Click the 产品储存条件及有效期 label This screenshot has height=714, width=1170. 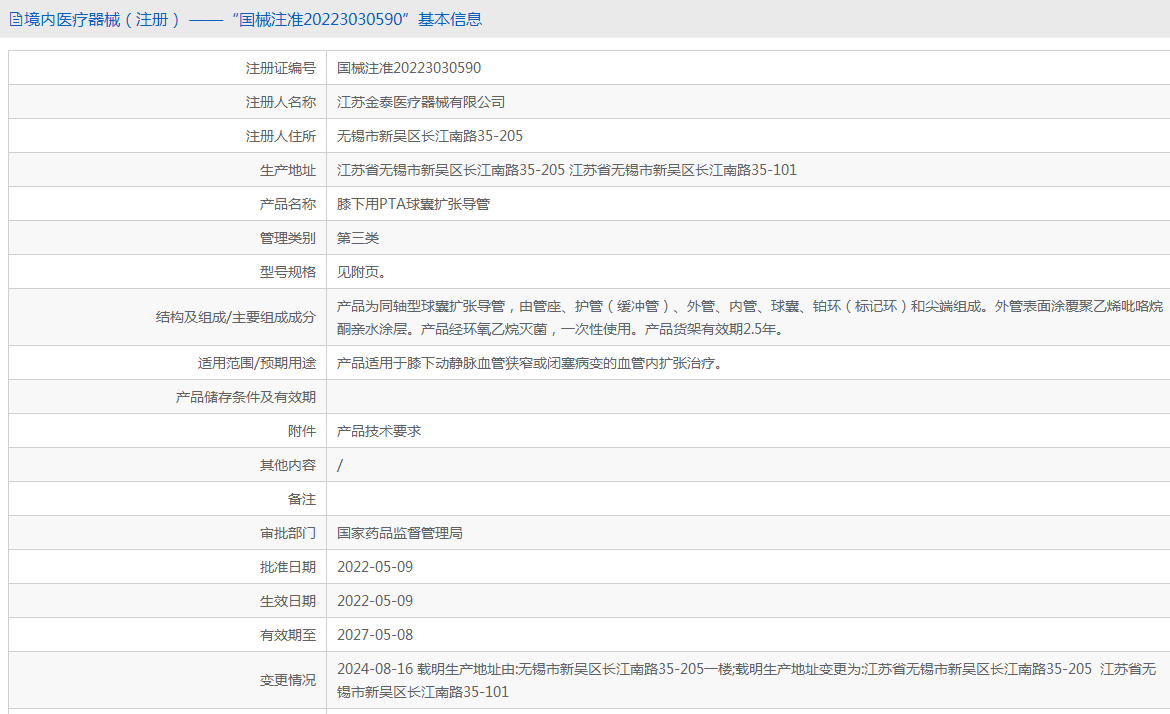click(245, 397)
